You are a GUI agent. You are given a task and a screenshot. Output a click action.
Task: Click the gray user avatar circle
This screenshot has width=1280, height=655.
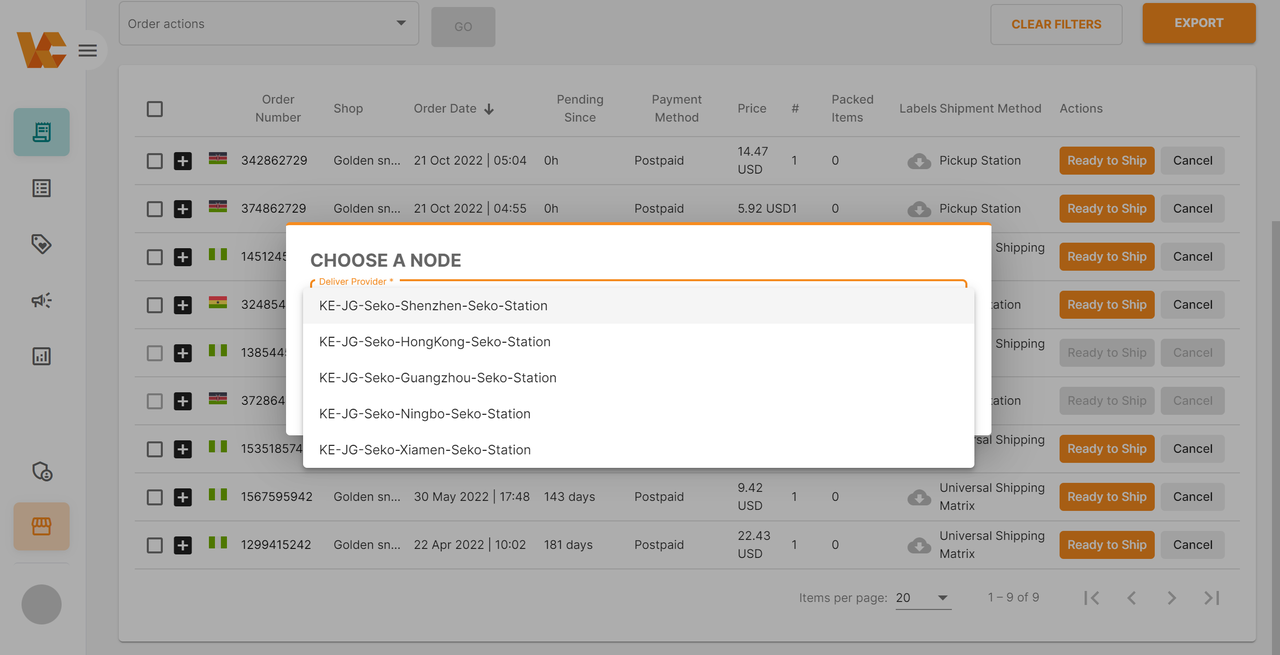[x=41, y=604]
